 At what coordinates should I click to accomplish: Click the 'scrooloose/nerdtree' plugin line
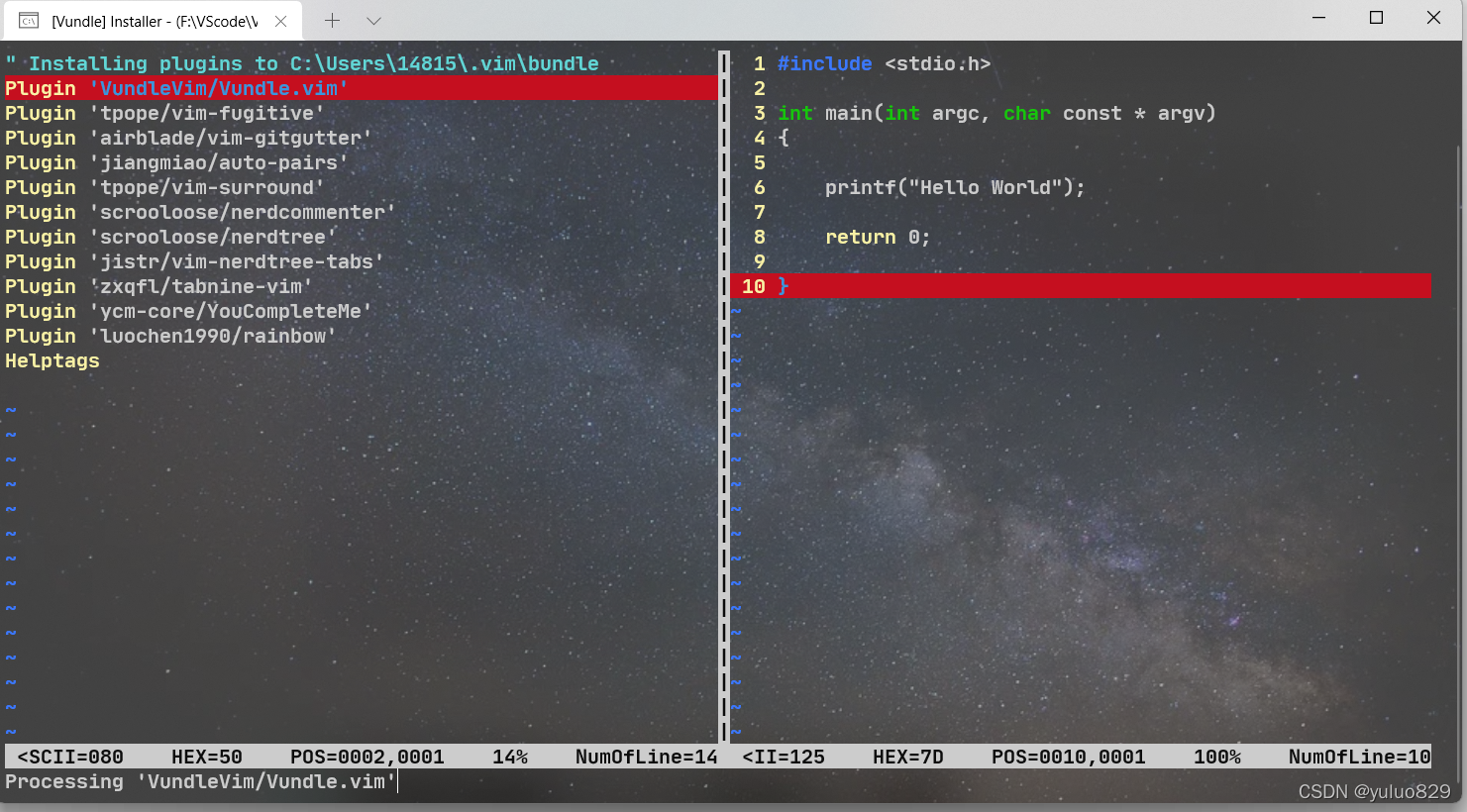tap(170, 237)
